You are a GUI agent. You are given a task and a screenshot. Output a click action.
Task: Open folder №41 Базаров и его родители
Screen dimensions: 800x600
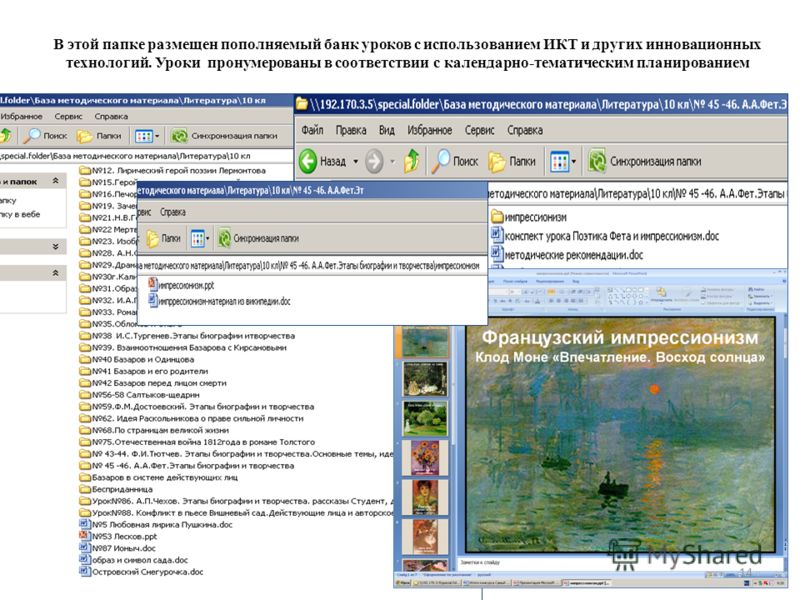(143, 371)
